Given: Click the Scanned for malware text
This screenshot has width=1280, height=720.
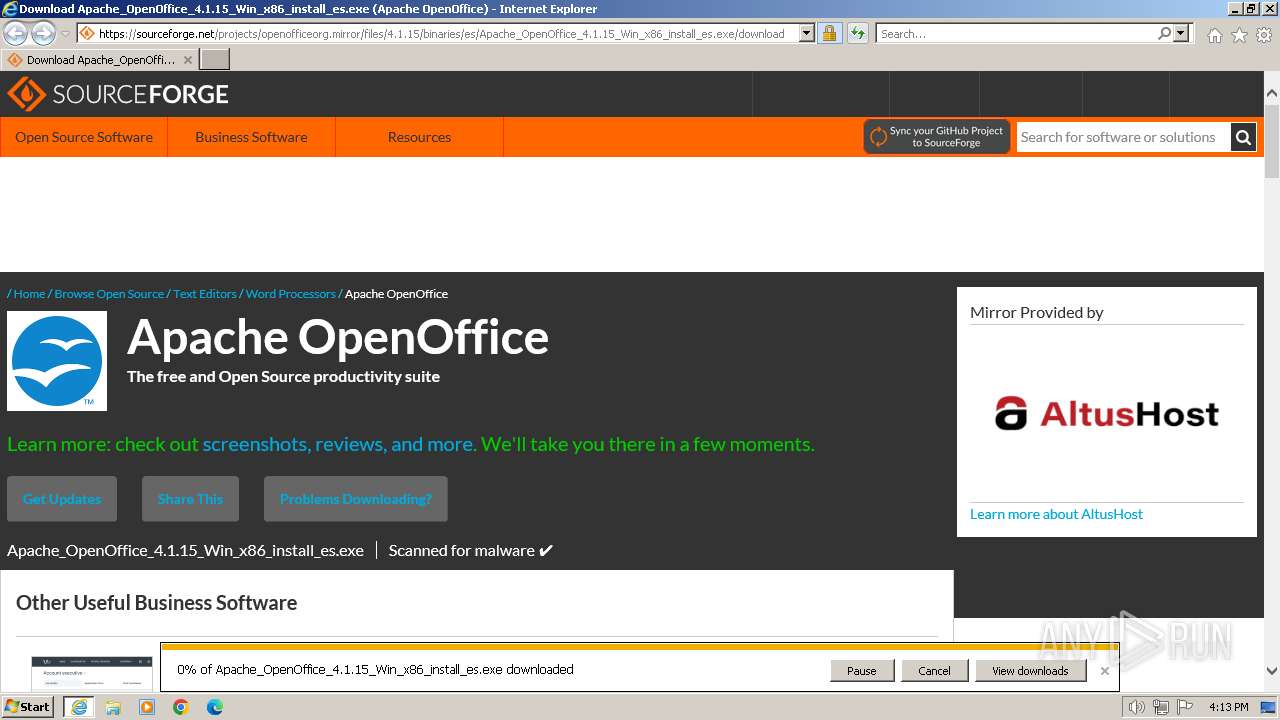Looking at the screenshot, I should tap(470, 550).
